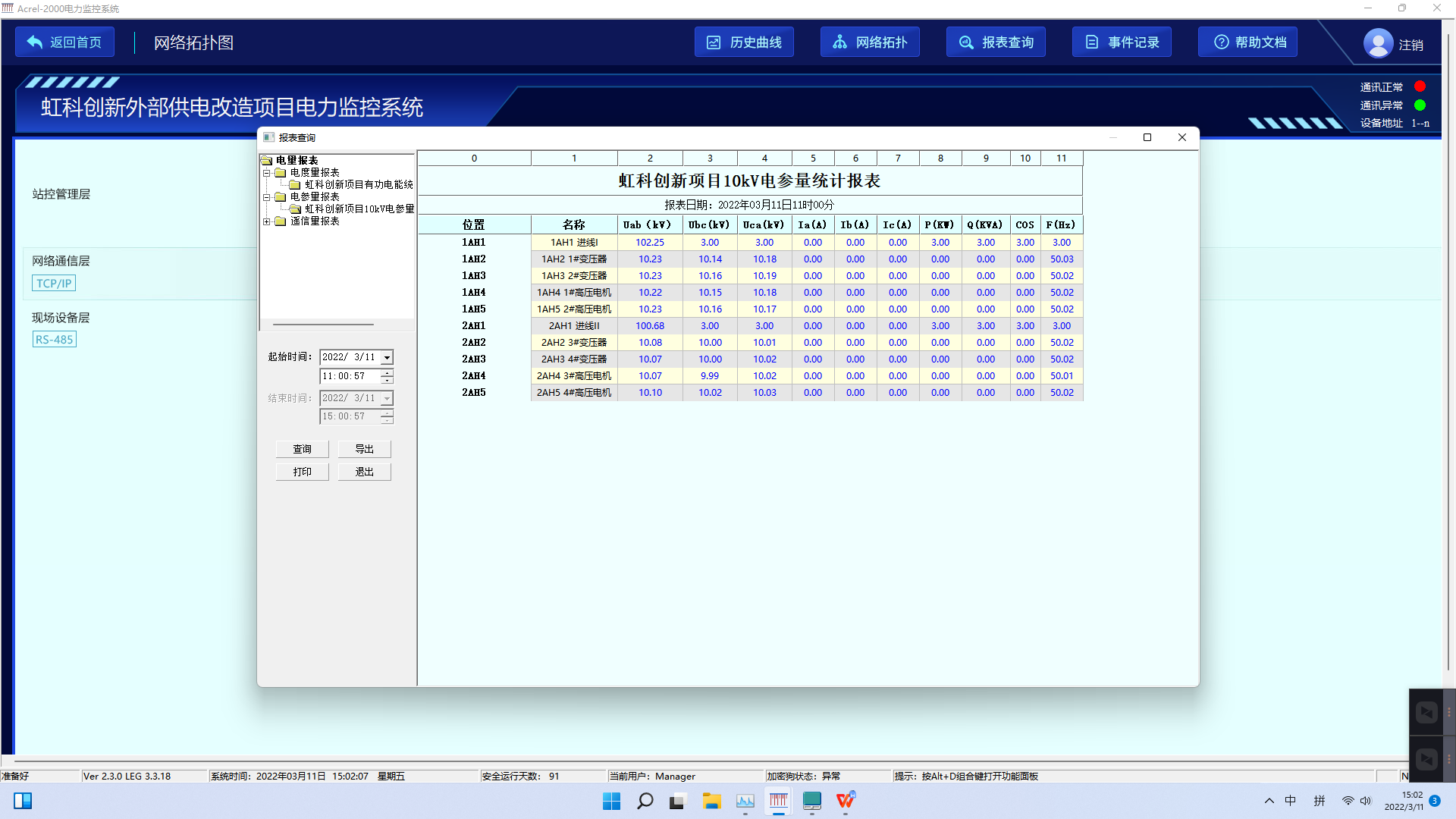Click the 打印 print button
Image resolution: width=1456 pixels, height=819 pixels.
[x=302, y=472]
